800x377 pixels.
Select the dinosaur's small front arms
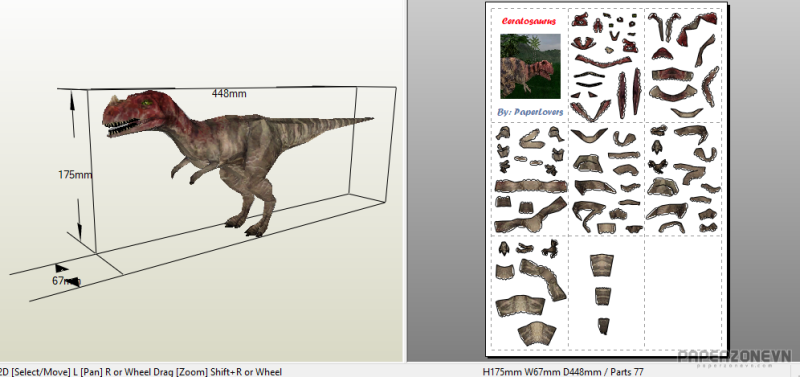(190, 169)
